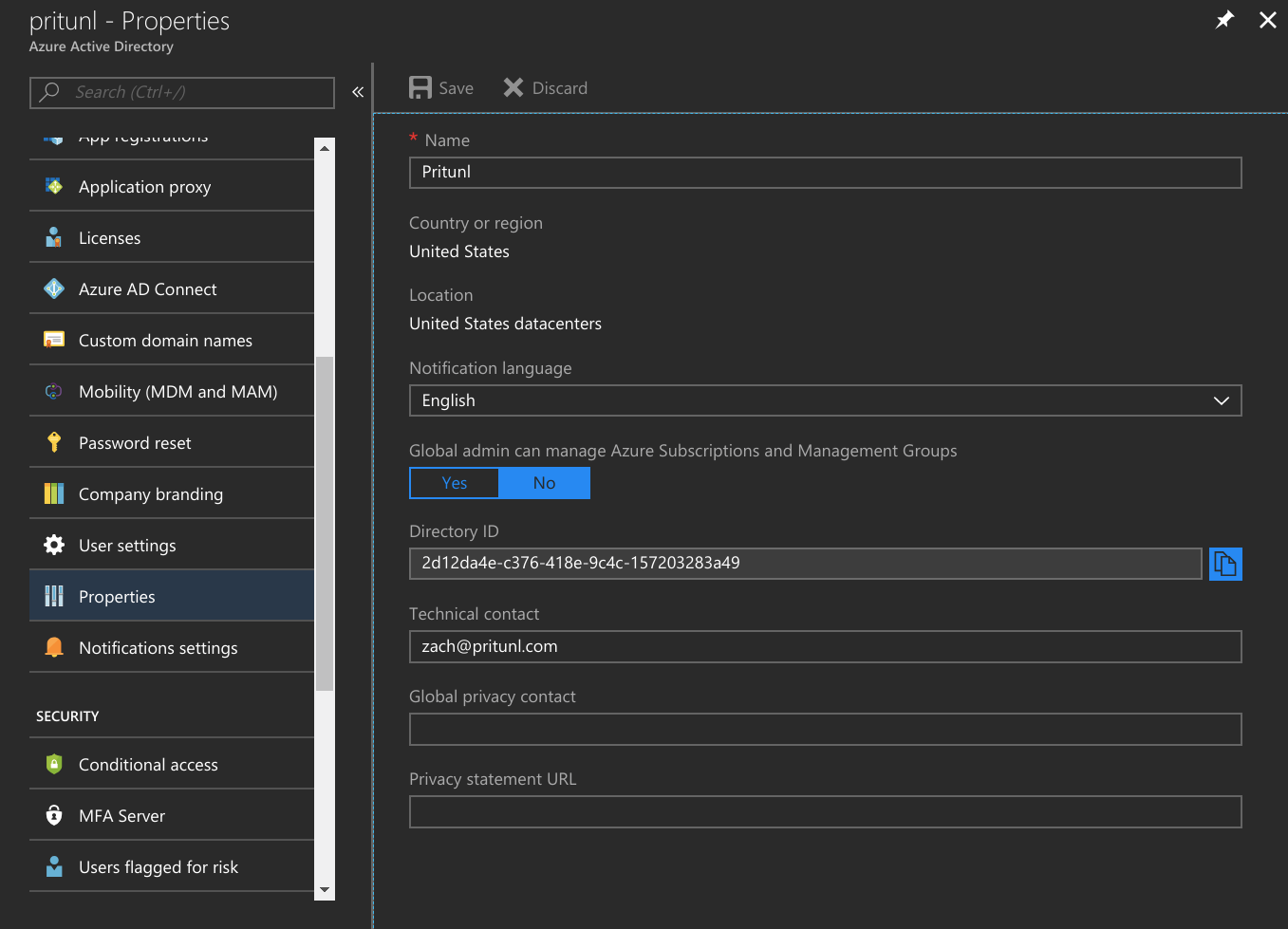Image resolution: width=1288 pixels, height=929 pixels.
Task: Set global admin management to Yes
Action: [x=454, y=483]
